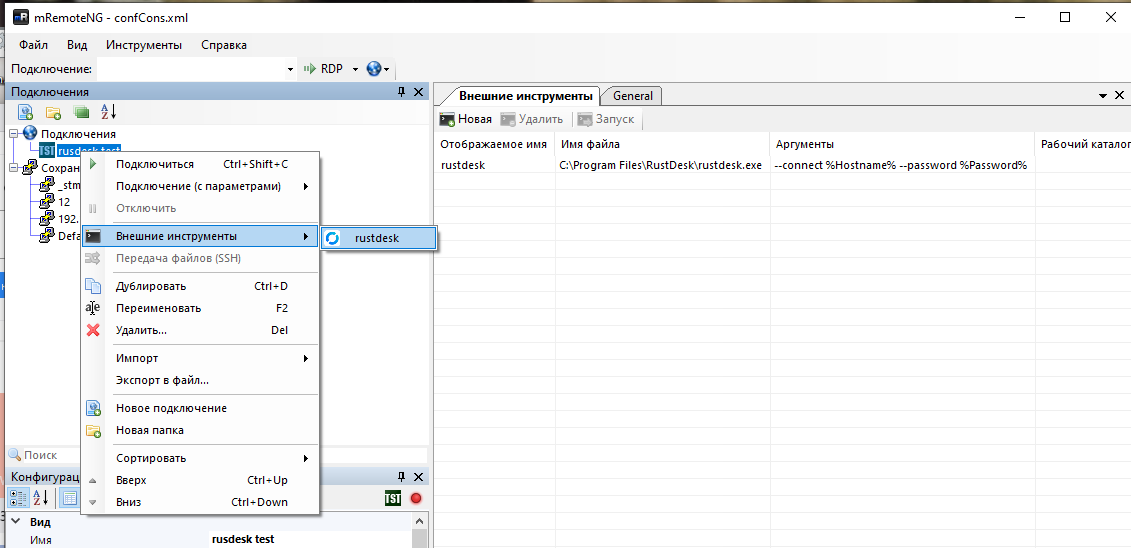Choose Дублировать from the context menu
This screenshot has width=1131, height=548.
(200, 286)
